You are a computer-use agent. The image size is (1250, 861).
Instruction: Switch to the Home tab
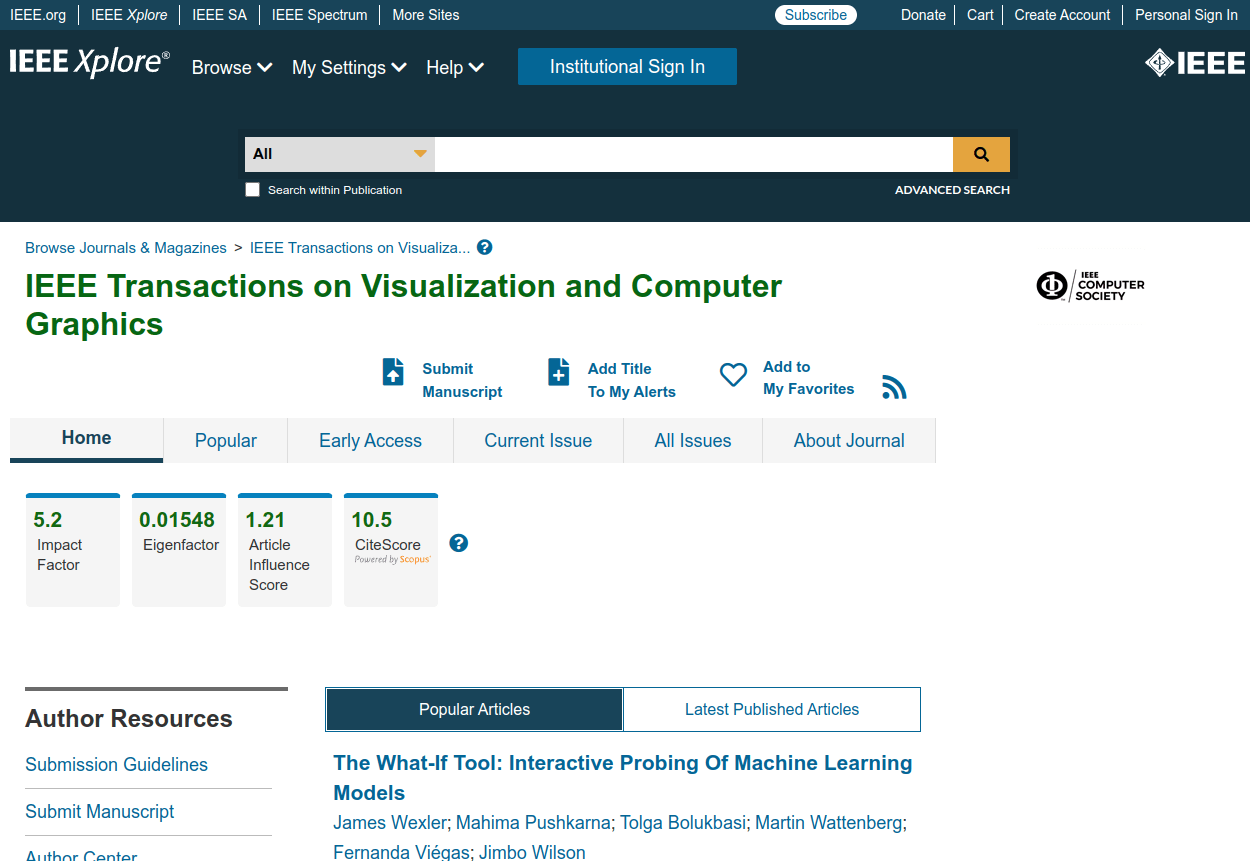tap(87, 439)
